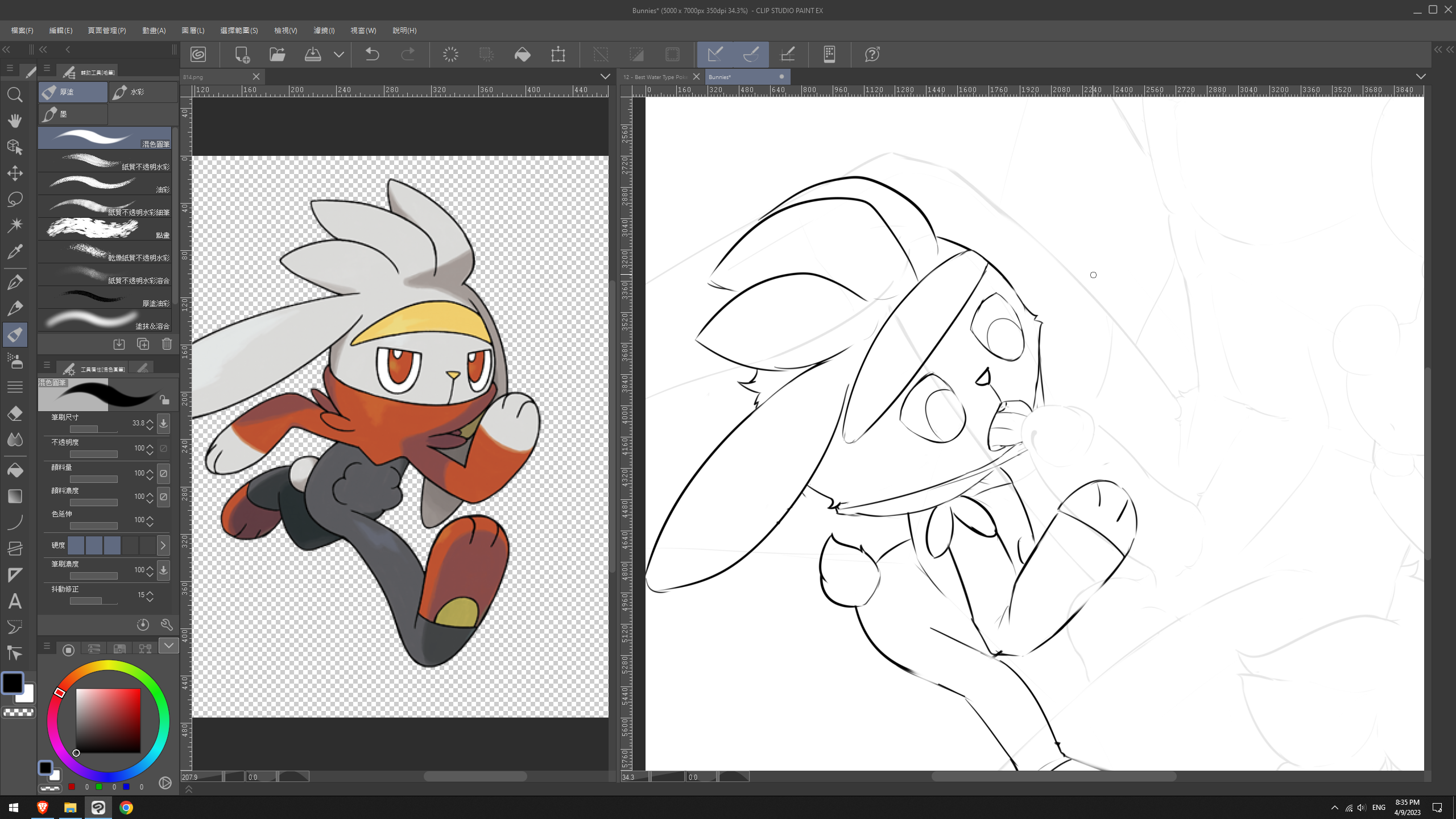
Task: Toggle snap to special ruler button
Action: pyautogui.click(x=751, y=55)
